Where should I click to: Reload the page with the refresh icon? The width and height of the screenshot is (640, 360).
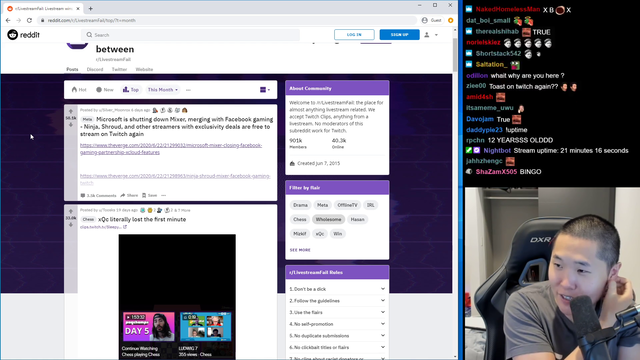point(29,20)
